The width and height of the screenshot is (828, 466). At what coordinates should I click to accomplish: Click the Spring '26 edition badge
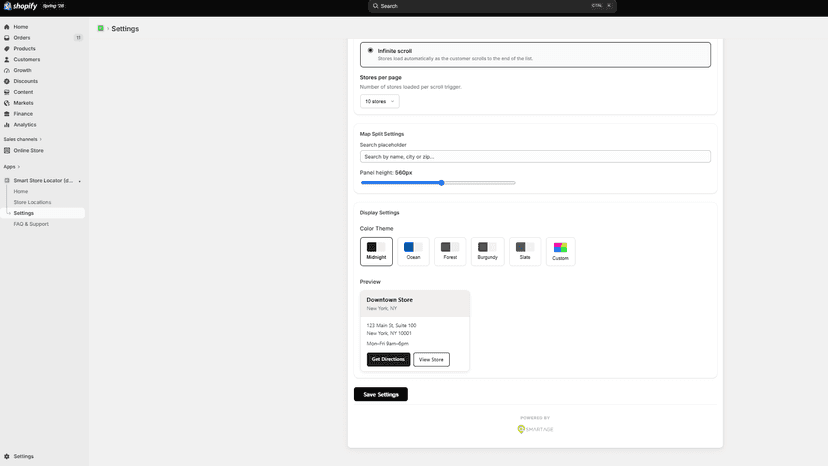53,6
